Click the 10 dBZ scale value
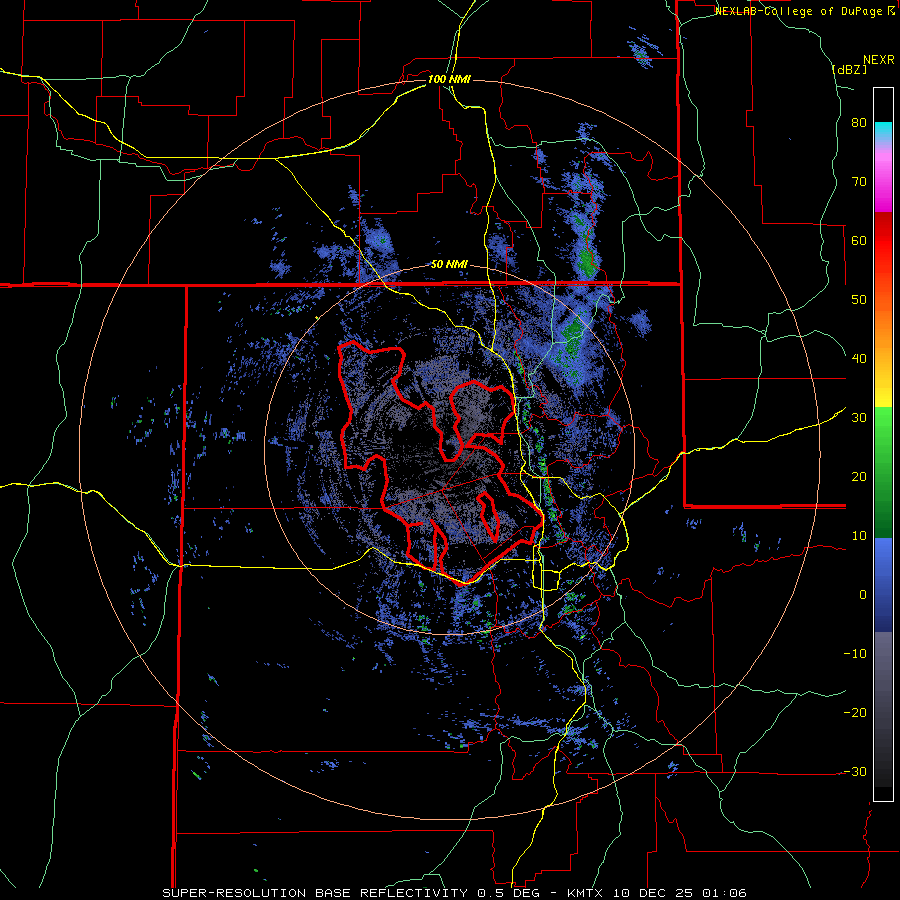900x900 pixels. [x=859, y=536]
